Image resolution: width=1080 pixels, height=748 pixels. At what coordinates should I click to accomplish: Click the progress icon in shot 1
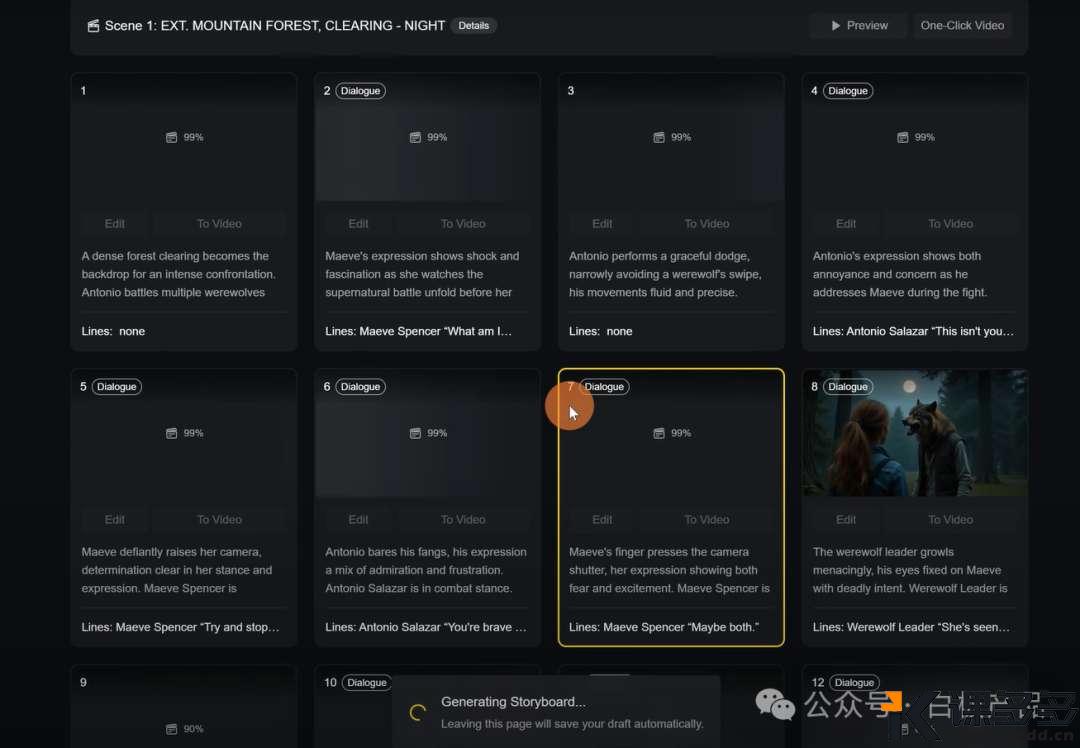(171, 137)
